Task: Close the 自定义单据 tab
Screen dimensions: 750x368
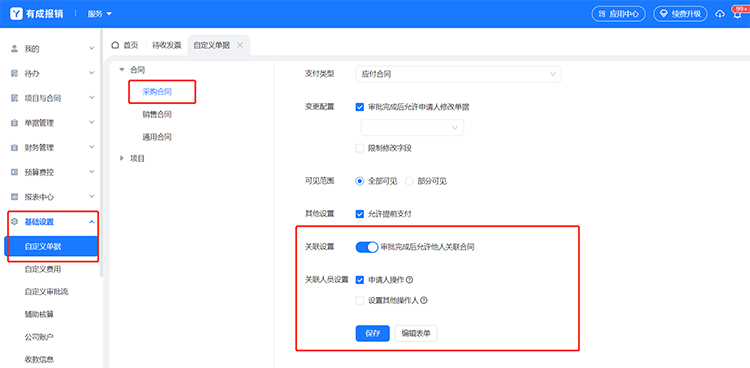Action: (x=240, y=45)
